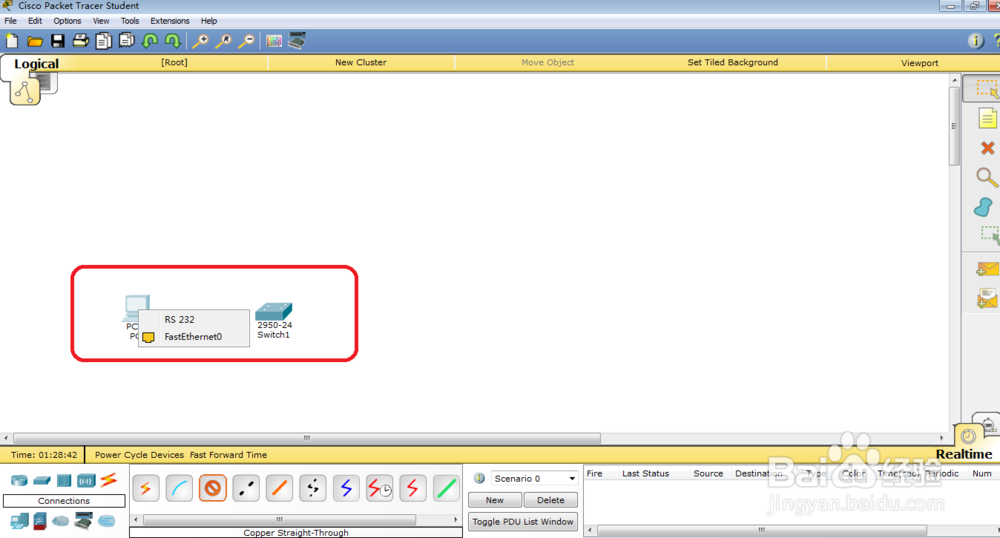Save the file with floppy disk icon
The width and height of the screenshot is (1000, 538).
click(57, 41)
